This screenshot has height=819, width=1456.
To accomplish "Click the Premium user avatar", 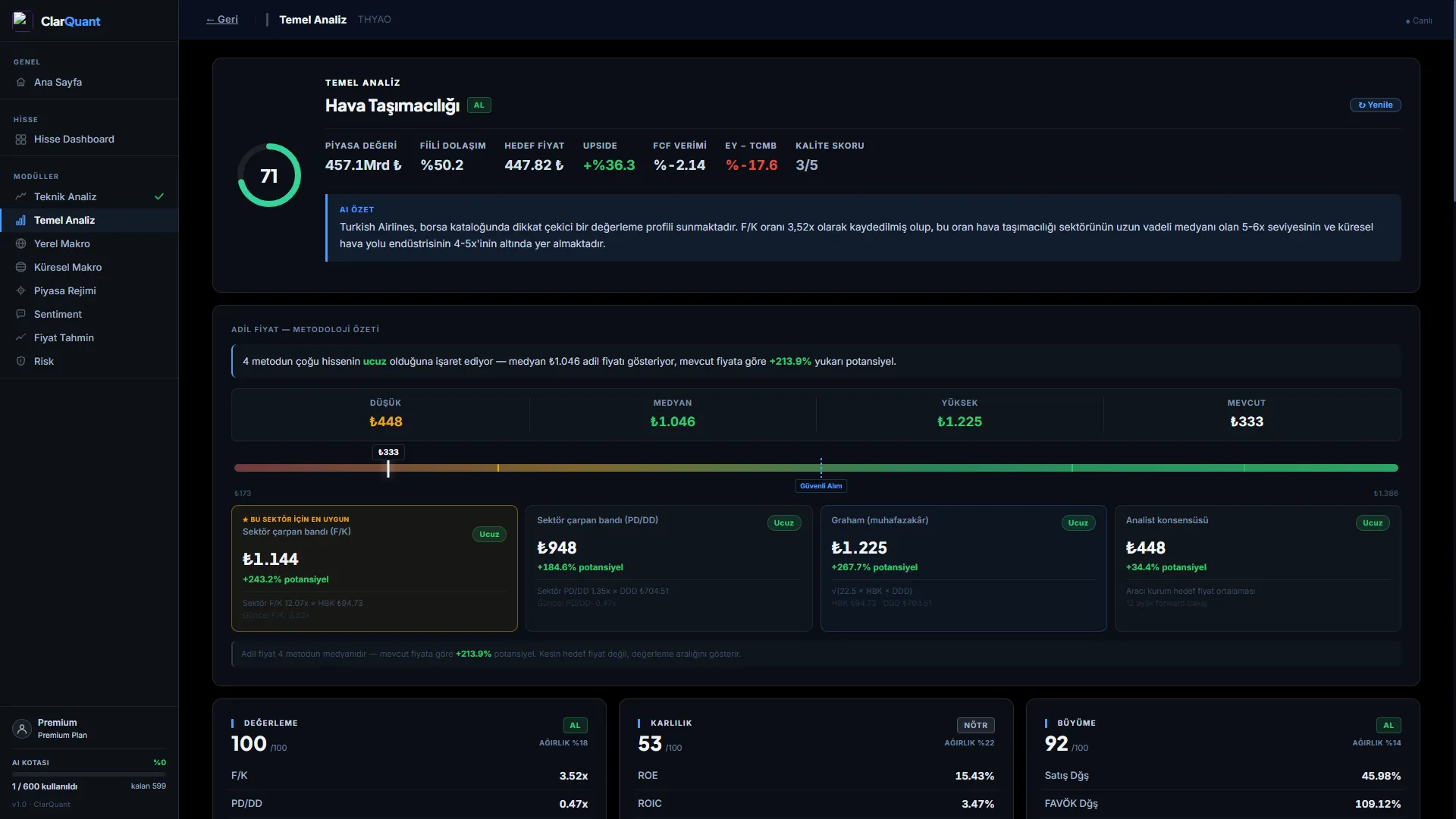I will pyautogui.click(x=22, y=729).
